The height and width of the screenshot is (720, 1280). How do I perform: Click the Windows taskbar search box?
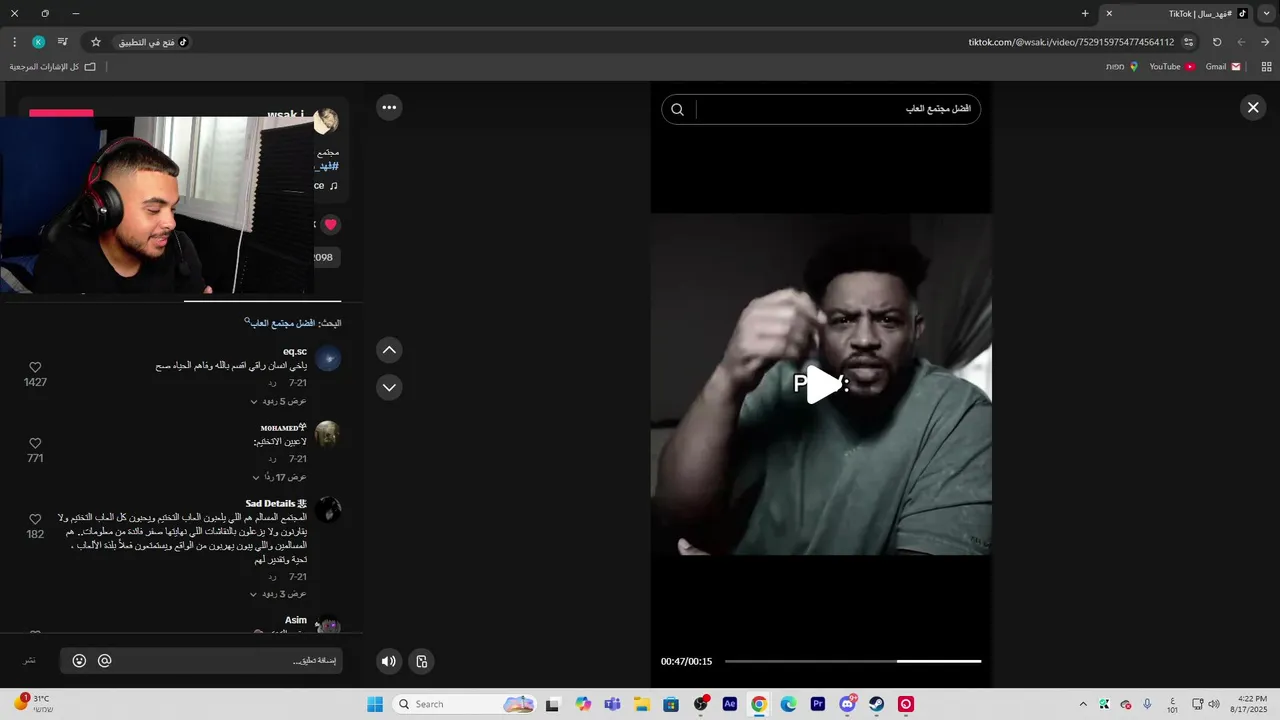(x=464, y=704)
